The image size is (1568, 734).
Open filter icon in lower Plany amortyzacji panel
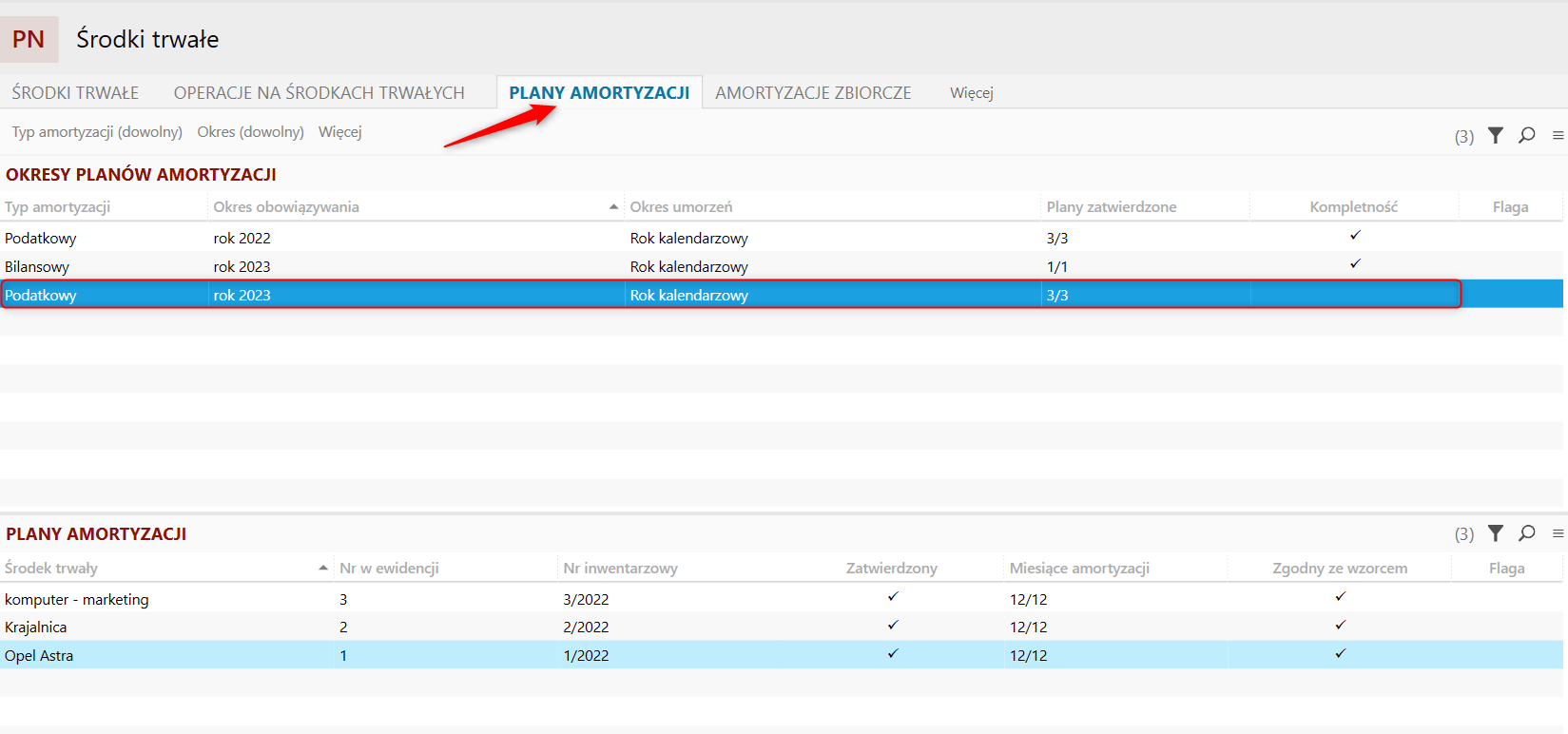pos(1496,533)
